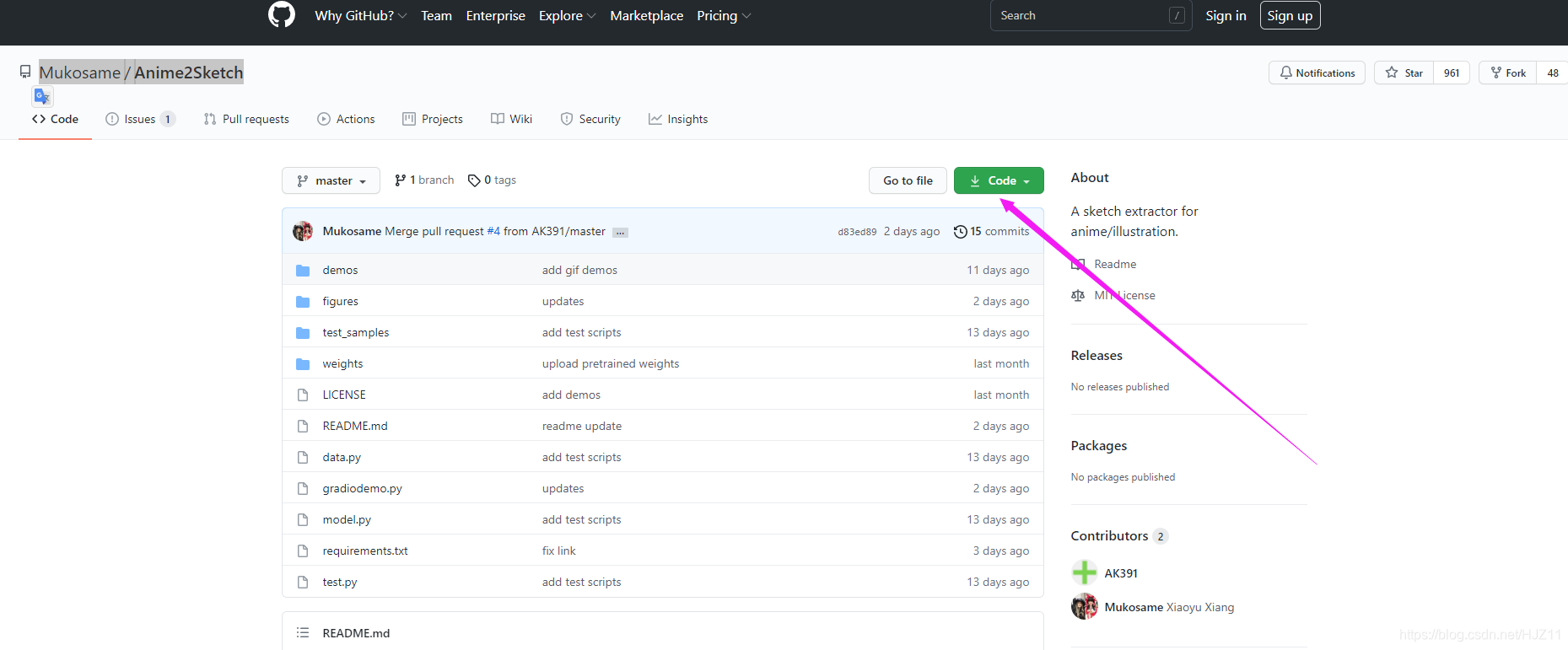Click the Mukosame contributor avatar
The width and height of the screenshot is (1568, 650).
pos(1085,606)
